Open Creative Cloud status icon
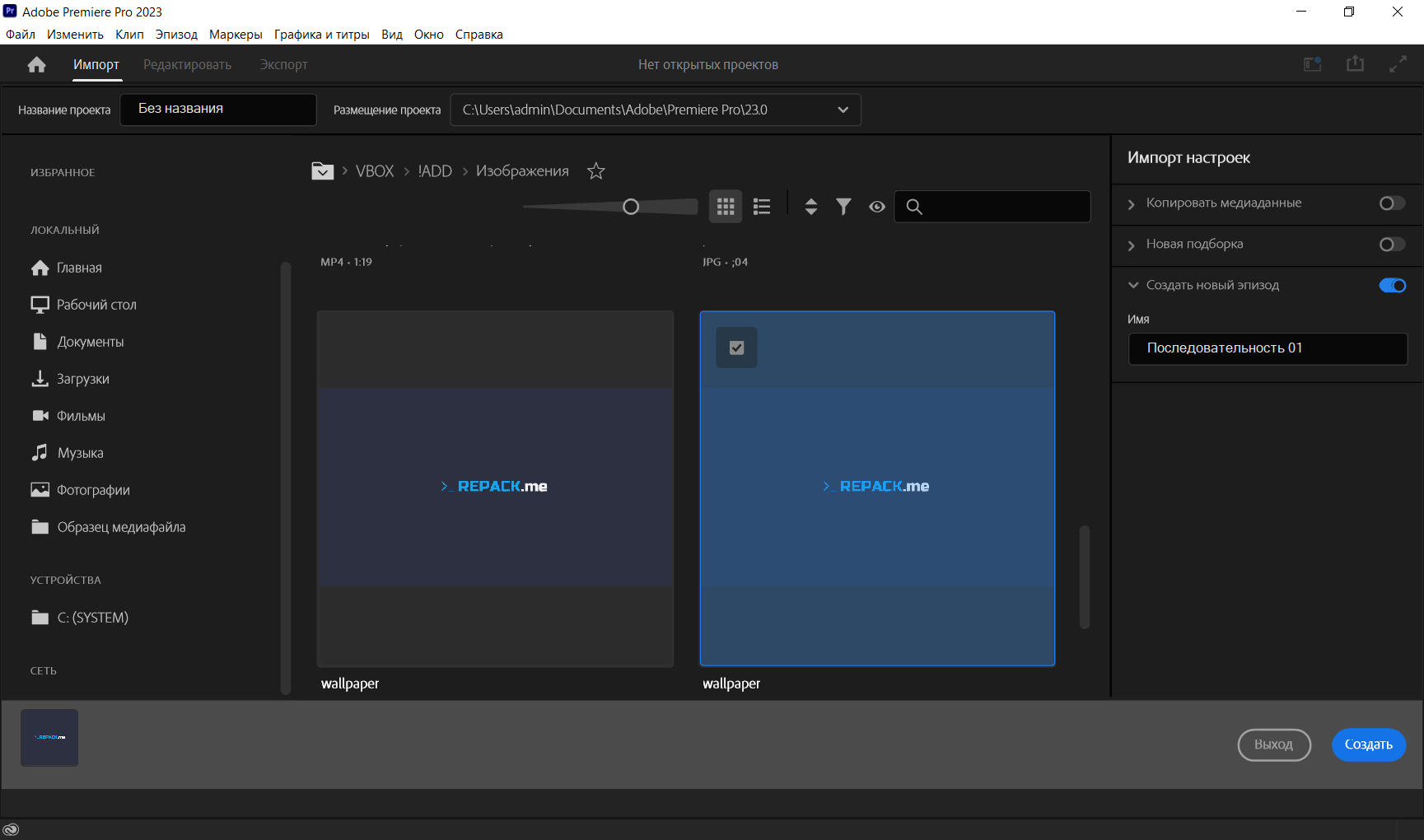The image size is (1424, 840). (11, 829)
